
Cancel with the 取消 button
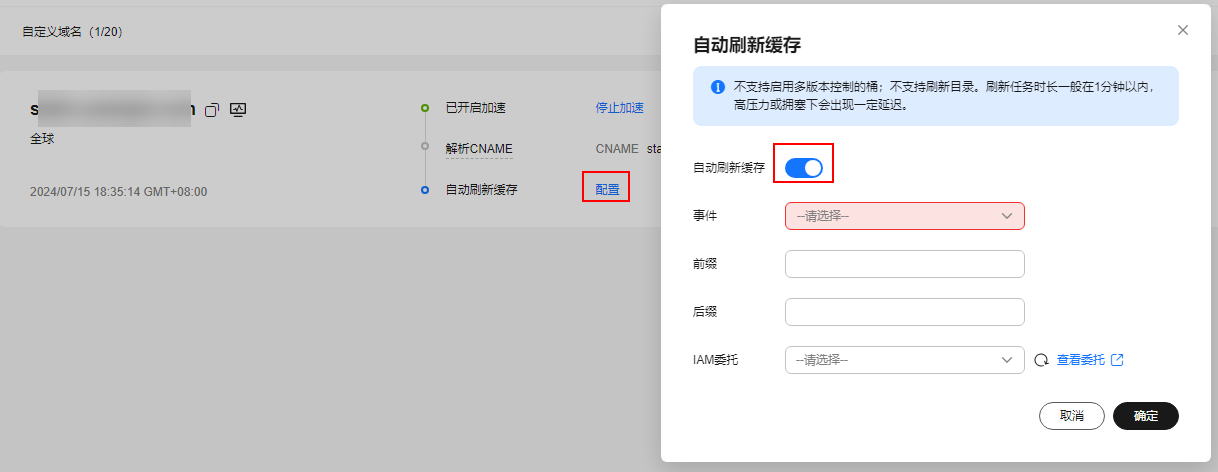click(1072, 416)
